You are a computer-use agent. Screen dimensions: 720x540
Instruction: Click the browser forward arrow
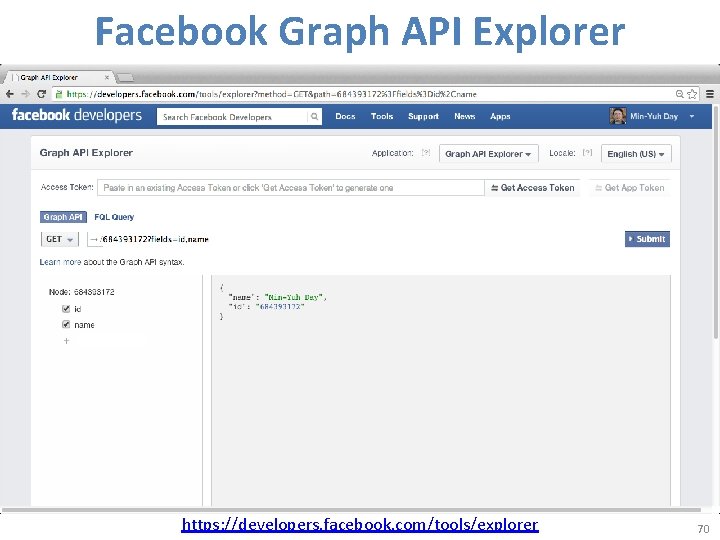tap(25, 94)
